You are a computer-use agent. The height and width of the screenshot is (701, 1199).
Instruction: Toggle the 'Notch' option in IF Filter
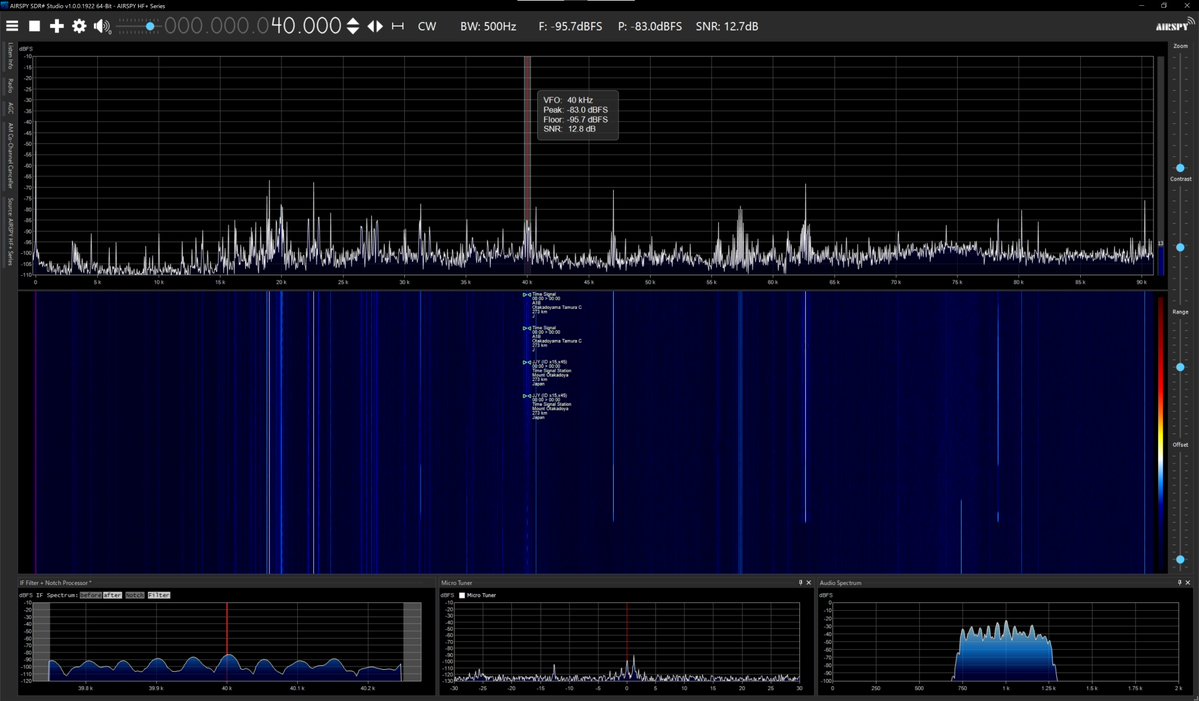point(135,595)
